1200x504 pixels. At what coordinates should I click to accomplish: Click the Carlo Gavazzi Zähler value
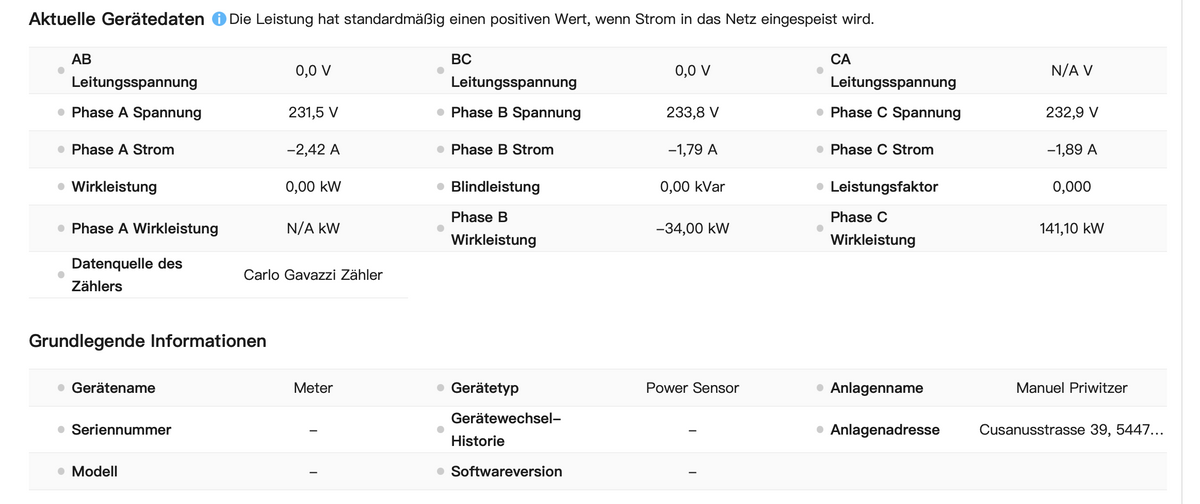pos(313,275)
